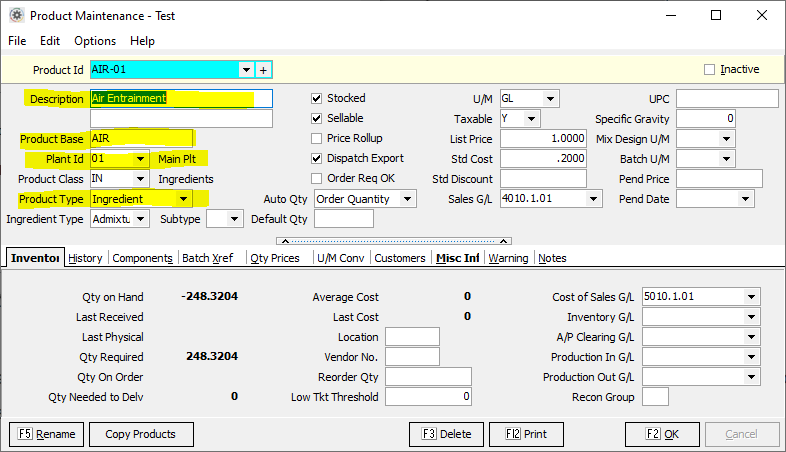Toggle the Inactive checkbox
Image resolution: width=786 pixels, height=452 pixels.
710,70
